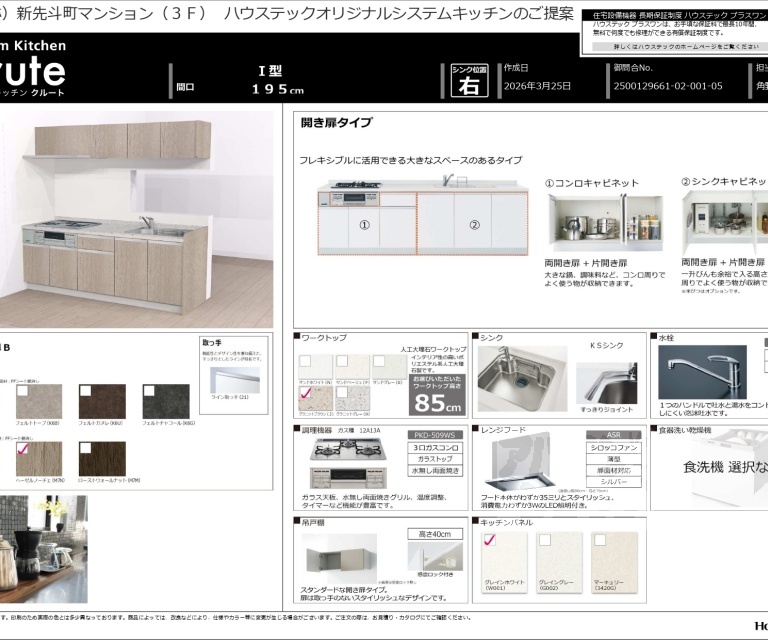
Task: Click the black square beside 水栓 heading
Action: pos(653,336)
